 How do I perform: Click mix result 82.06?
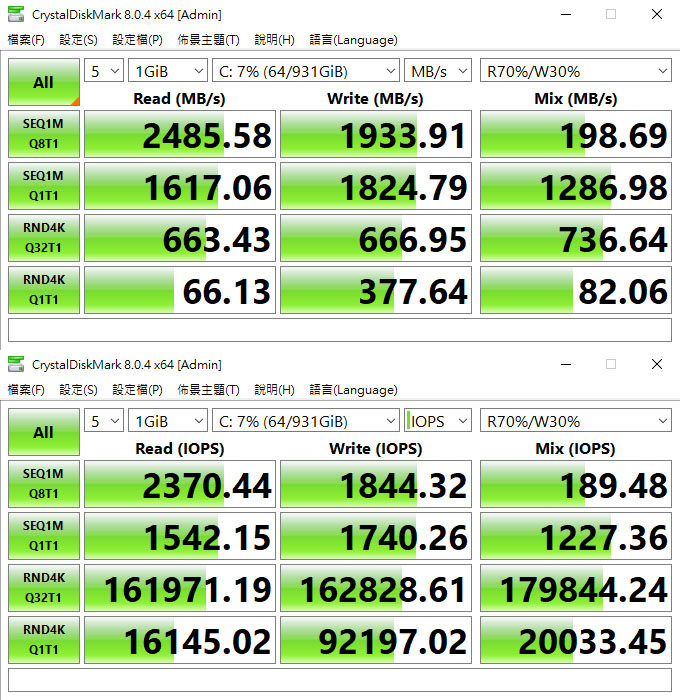pyautogui.click(x=576, y=290)
